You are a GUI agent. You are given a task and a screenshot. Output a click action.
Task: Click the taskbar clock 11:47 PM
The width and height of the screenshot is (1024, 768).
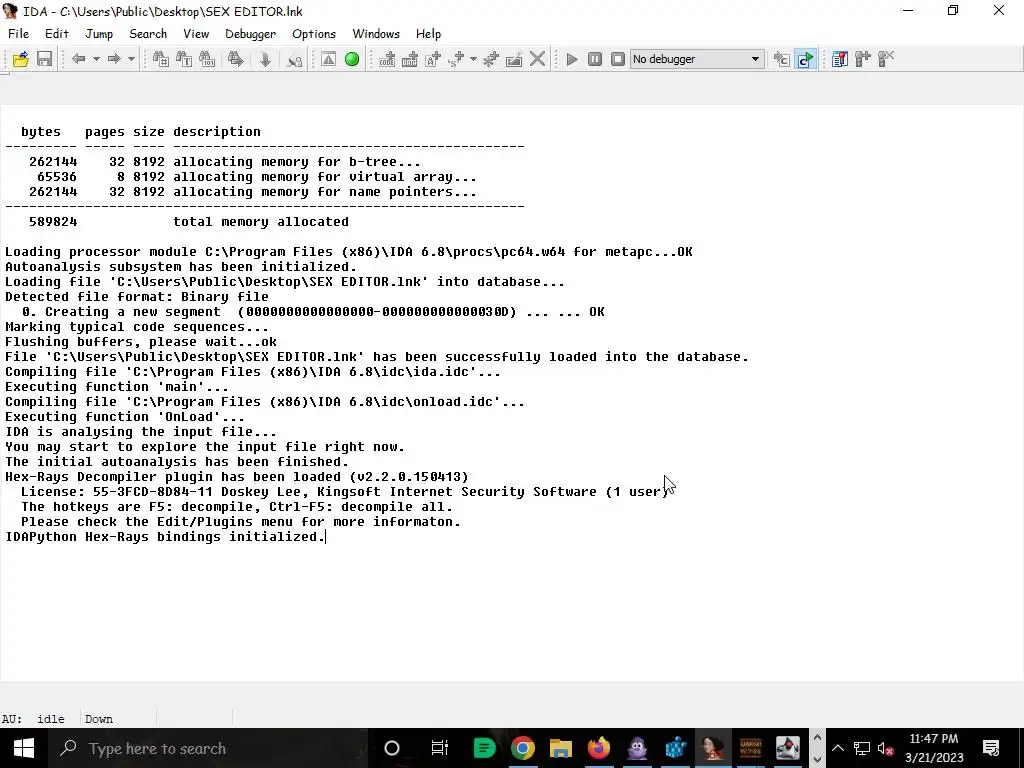point(934,739)
